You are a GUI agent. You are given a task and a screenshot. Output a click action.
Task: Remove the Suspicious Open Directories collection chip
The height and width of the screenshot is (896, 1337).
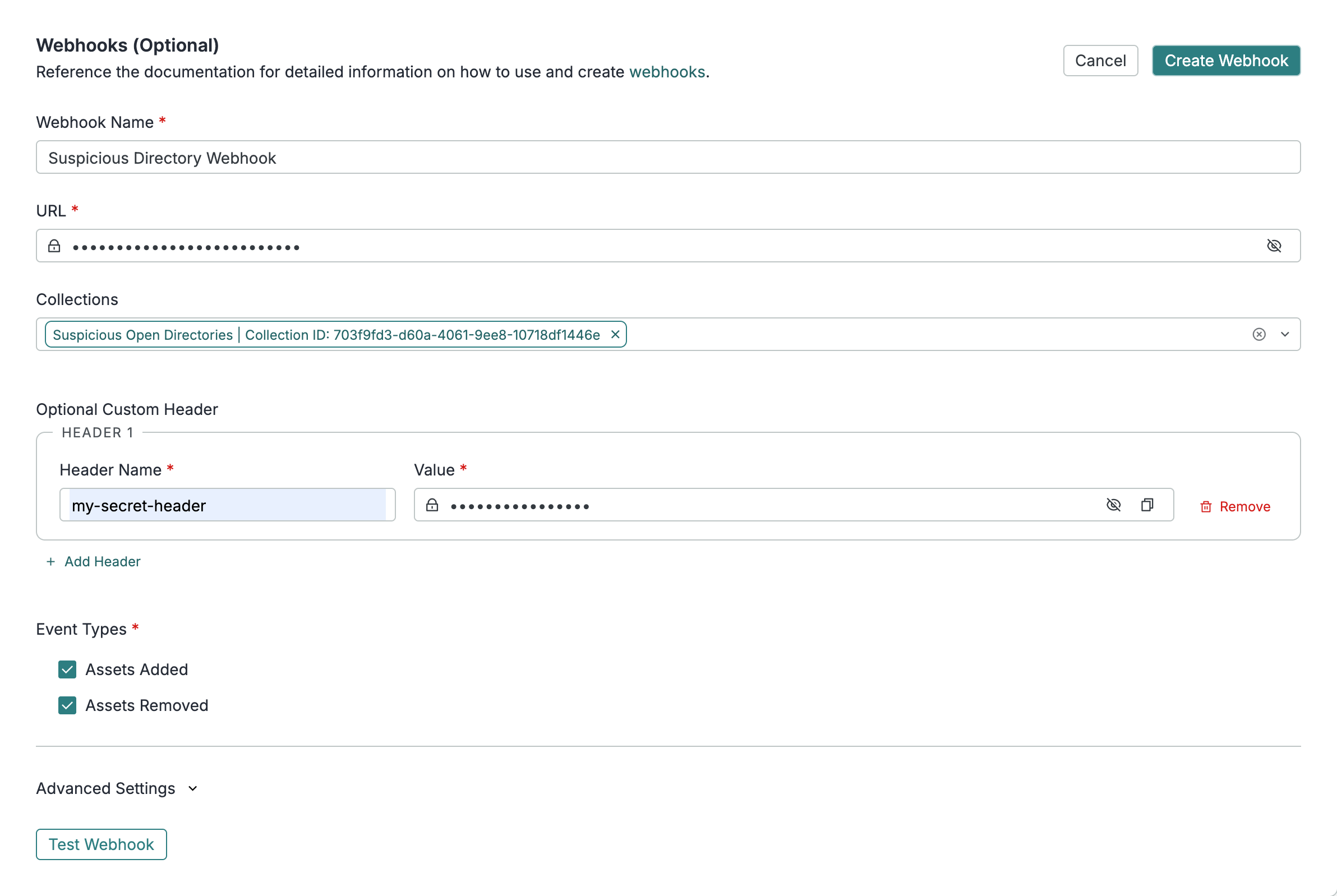[615, 334]
